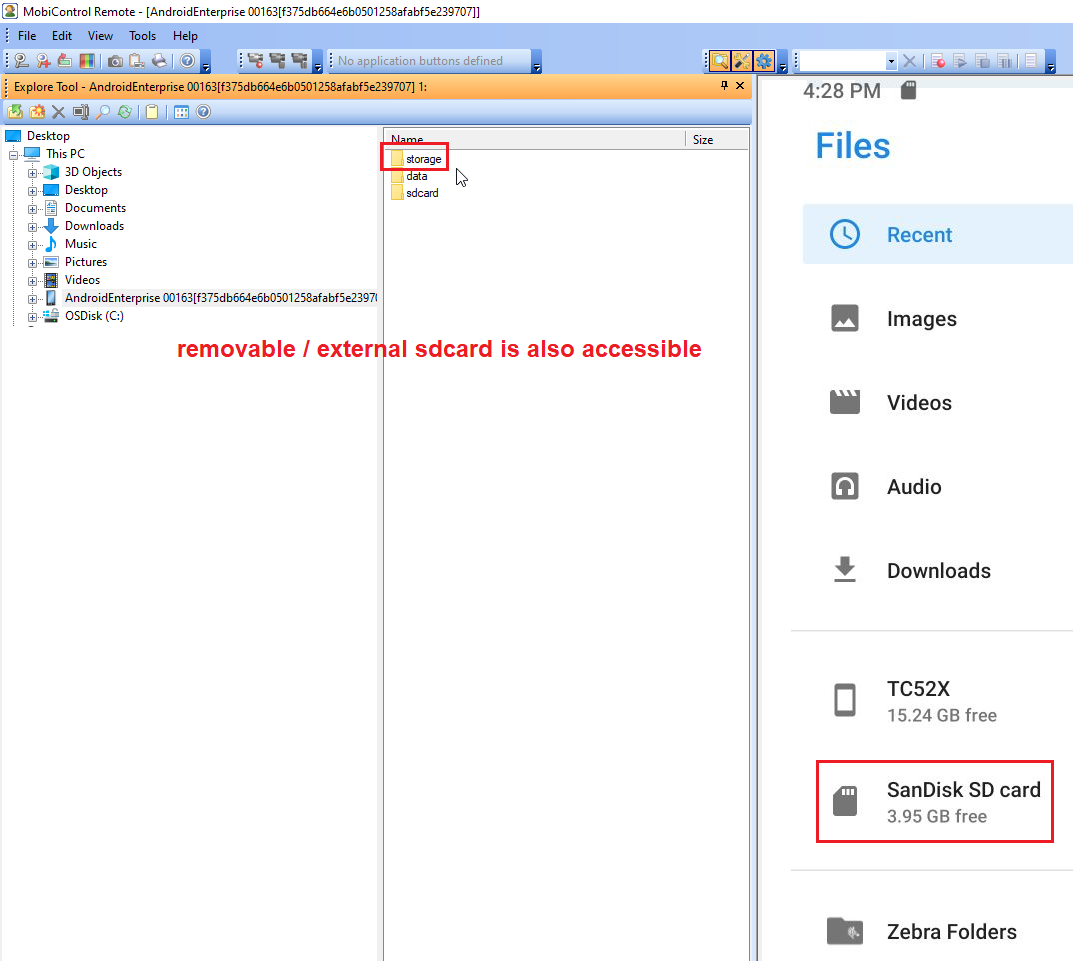Click the pause macro script icon
The height and width of the screenshot is (961, 1073).
coord(1004,61)
